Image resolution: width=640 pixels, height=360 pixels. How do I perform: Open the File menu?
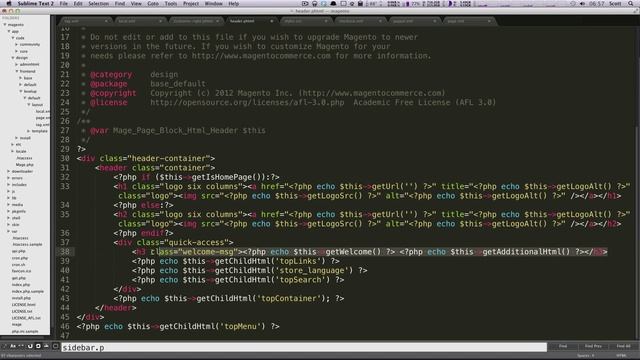(64, 3)
